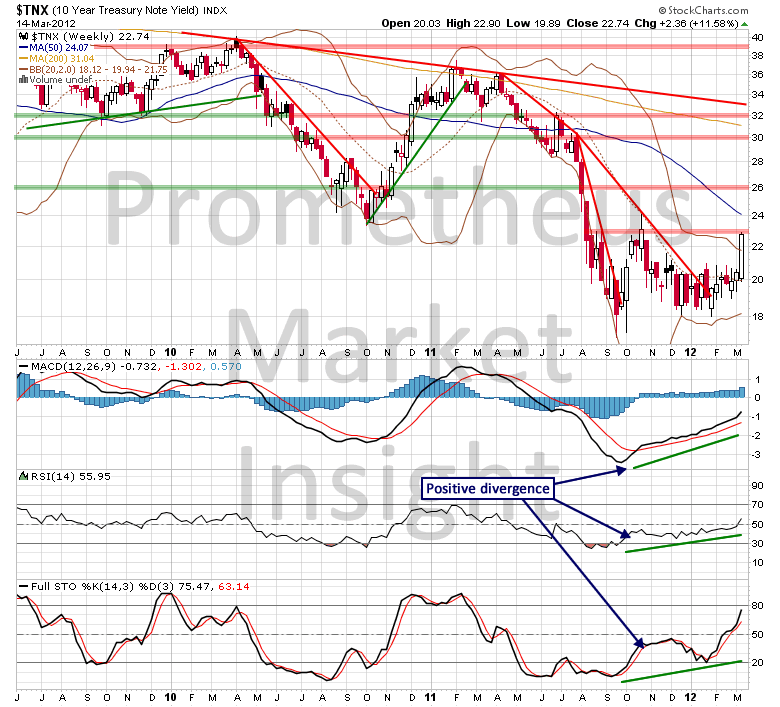Click the Low 19.89 value

(x=533, y=23)
